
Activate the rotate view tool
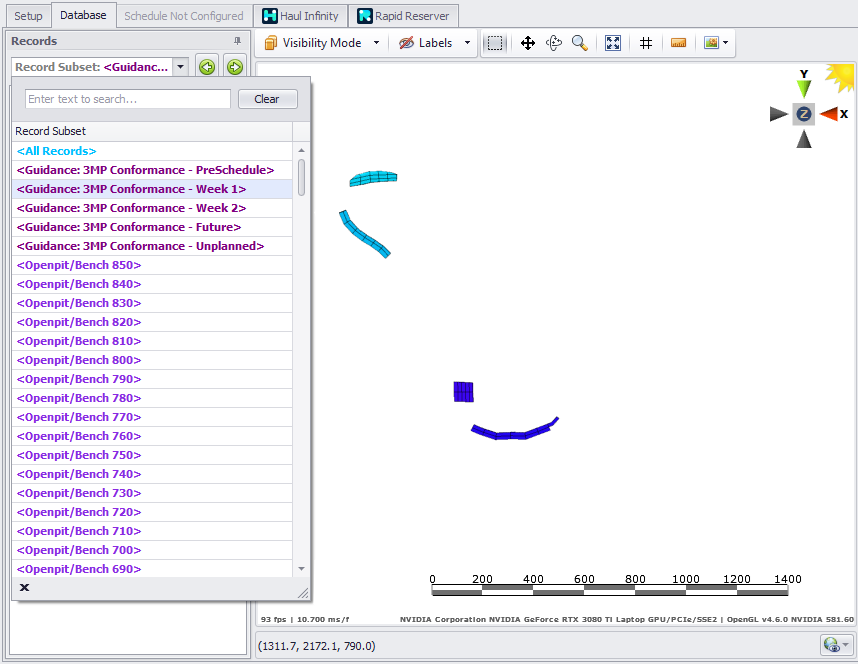554,43
